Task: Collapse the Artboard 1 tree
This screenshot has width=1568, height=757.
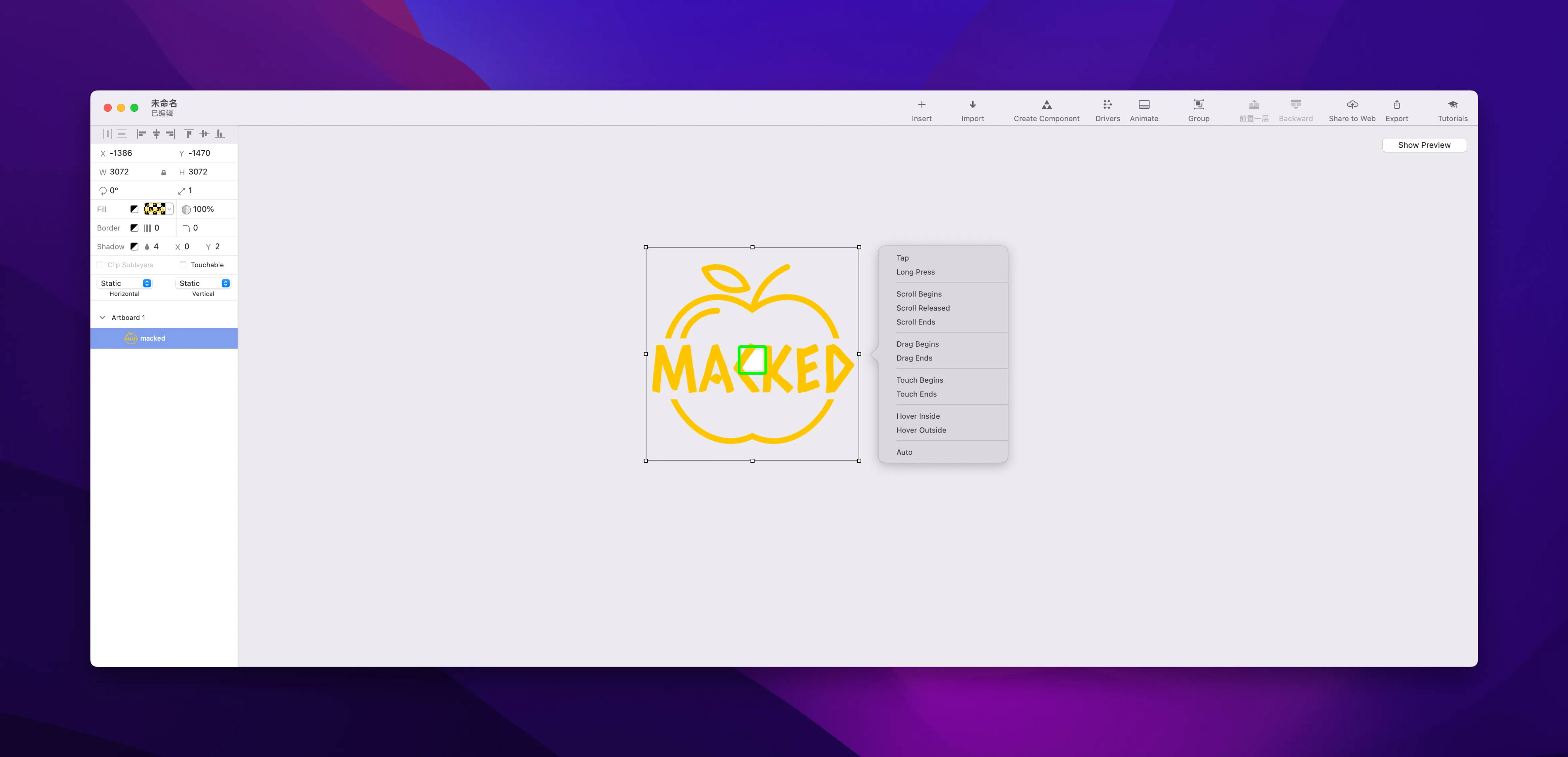Action: tap(102, 318)
